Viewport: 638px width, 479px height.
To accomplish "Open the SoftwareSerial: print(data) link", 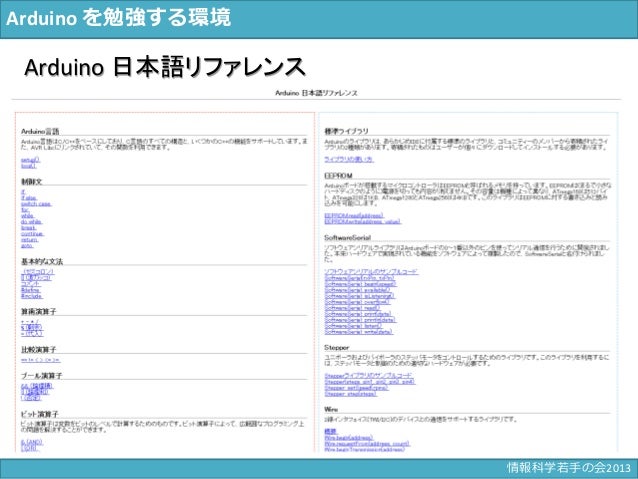I will (x=358, y=314).
